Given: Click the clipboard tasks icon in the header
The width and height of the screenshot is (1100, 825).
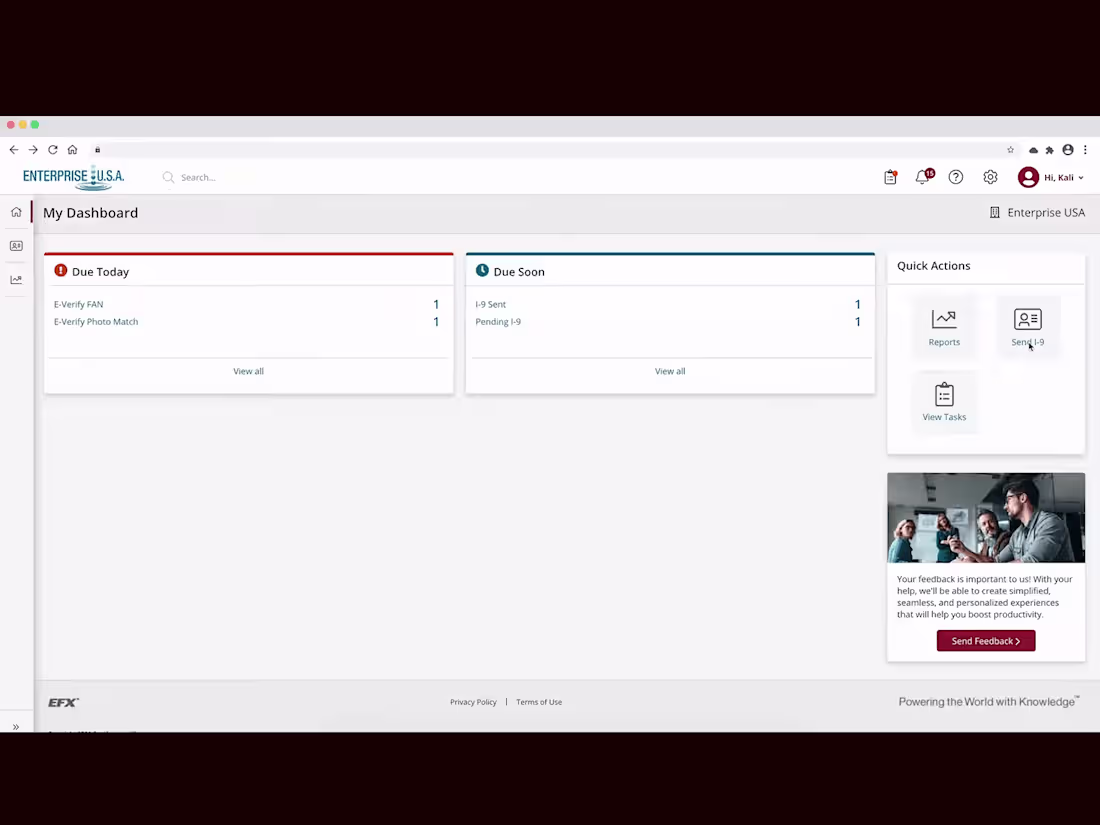Looking at the screenshot, I should pyautogui.click(x=890, y=177).
